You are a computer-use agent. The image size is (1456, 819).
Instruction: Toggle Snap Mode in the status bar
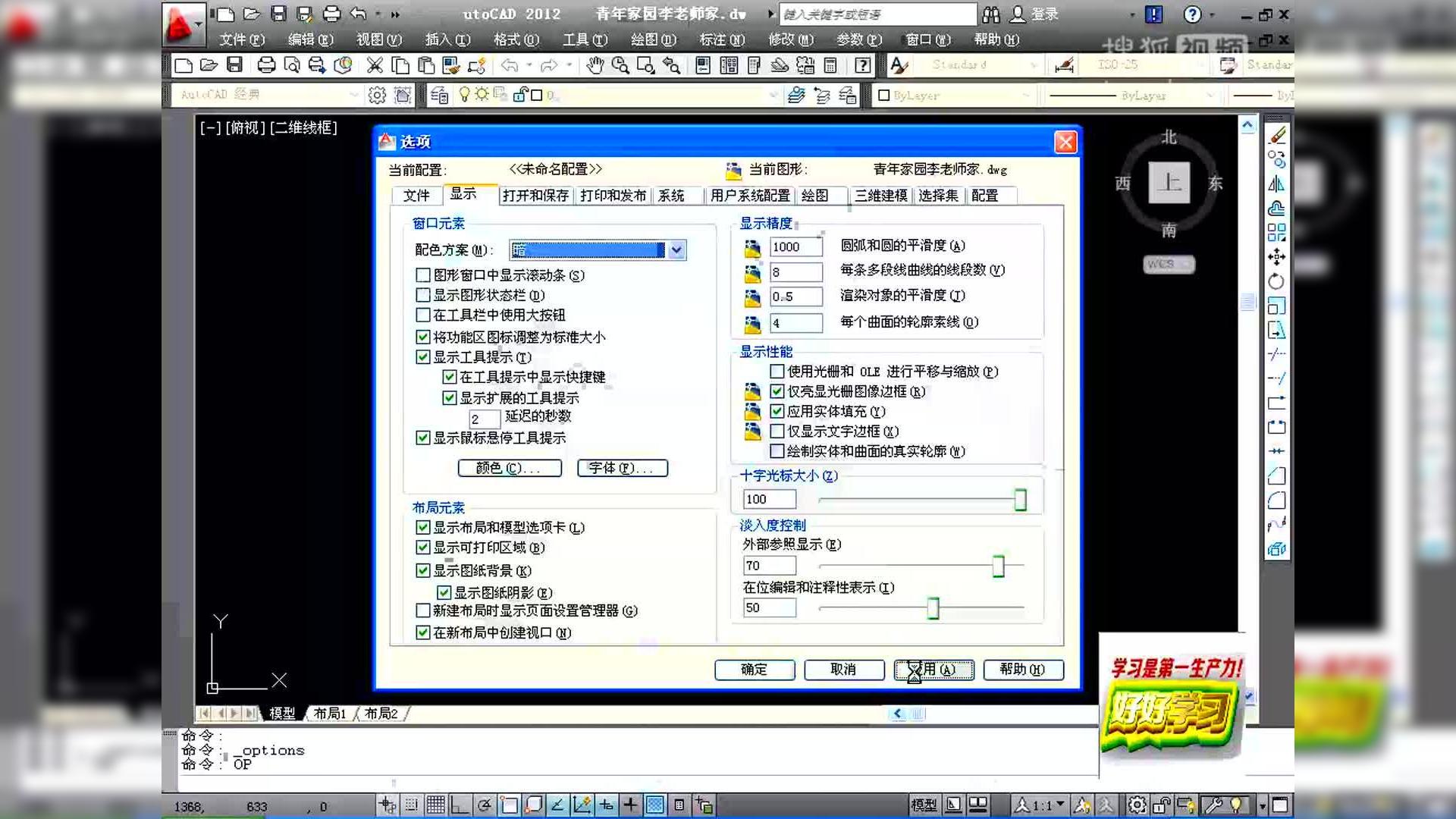click(410, 806)
